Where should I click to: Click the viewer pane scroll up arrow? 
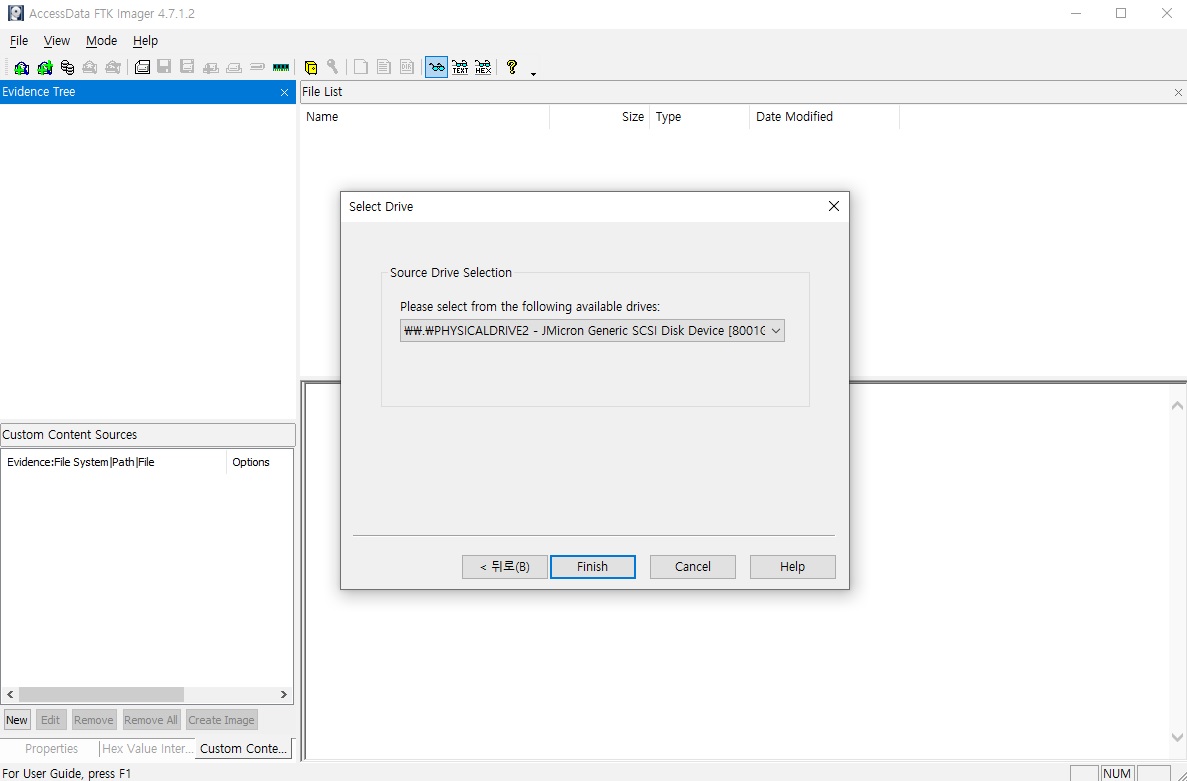[1177, 406]
